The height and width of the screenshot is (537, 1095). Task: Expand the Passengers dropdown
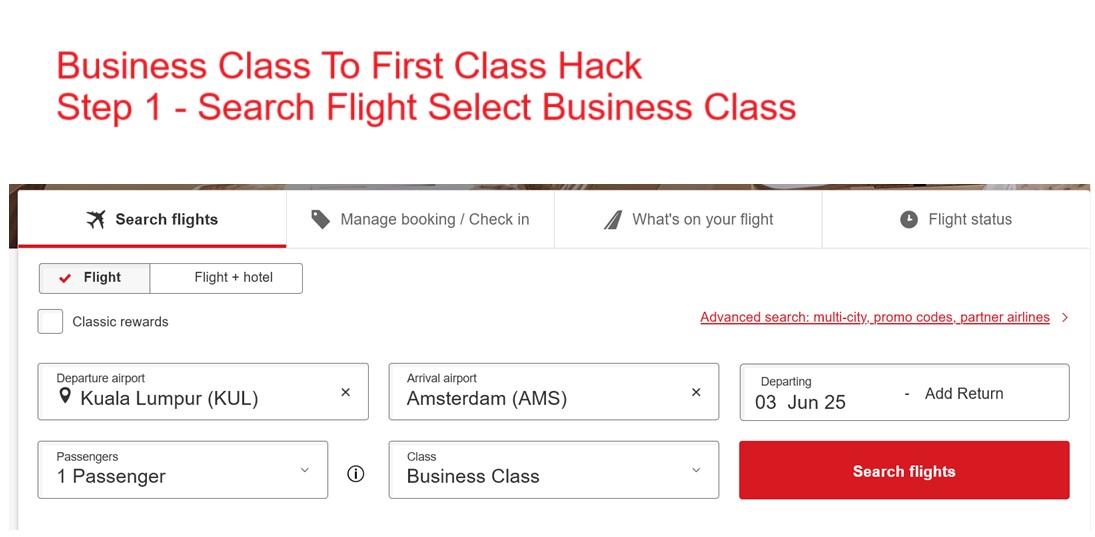click(305, 470)
